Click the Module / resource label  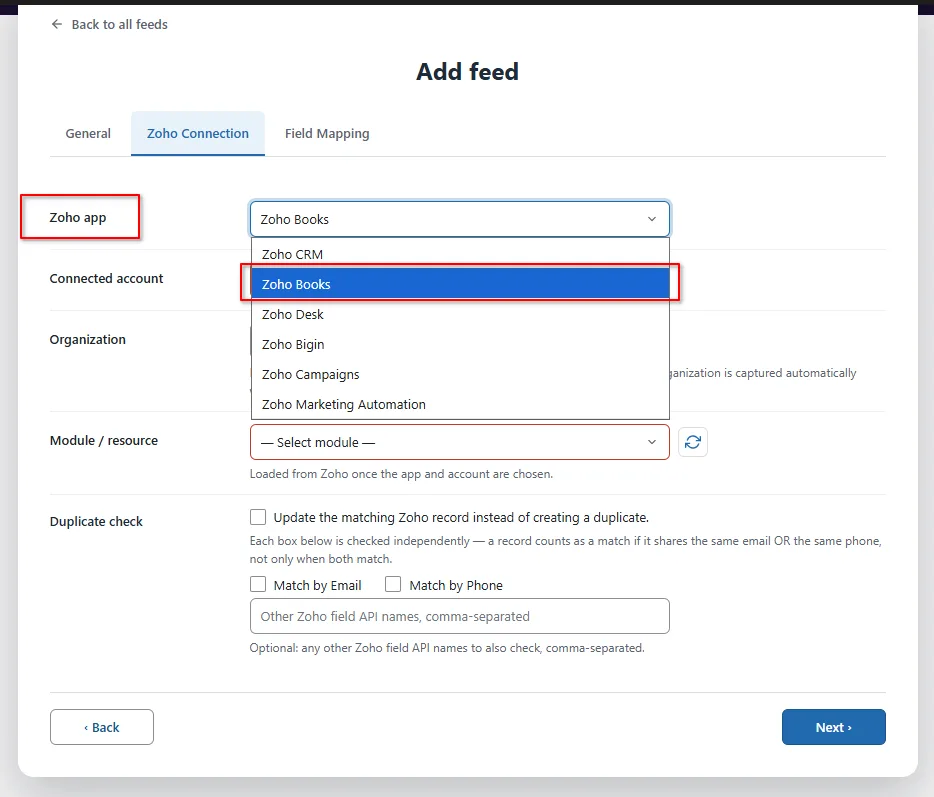104,440
